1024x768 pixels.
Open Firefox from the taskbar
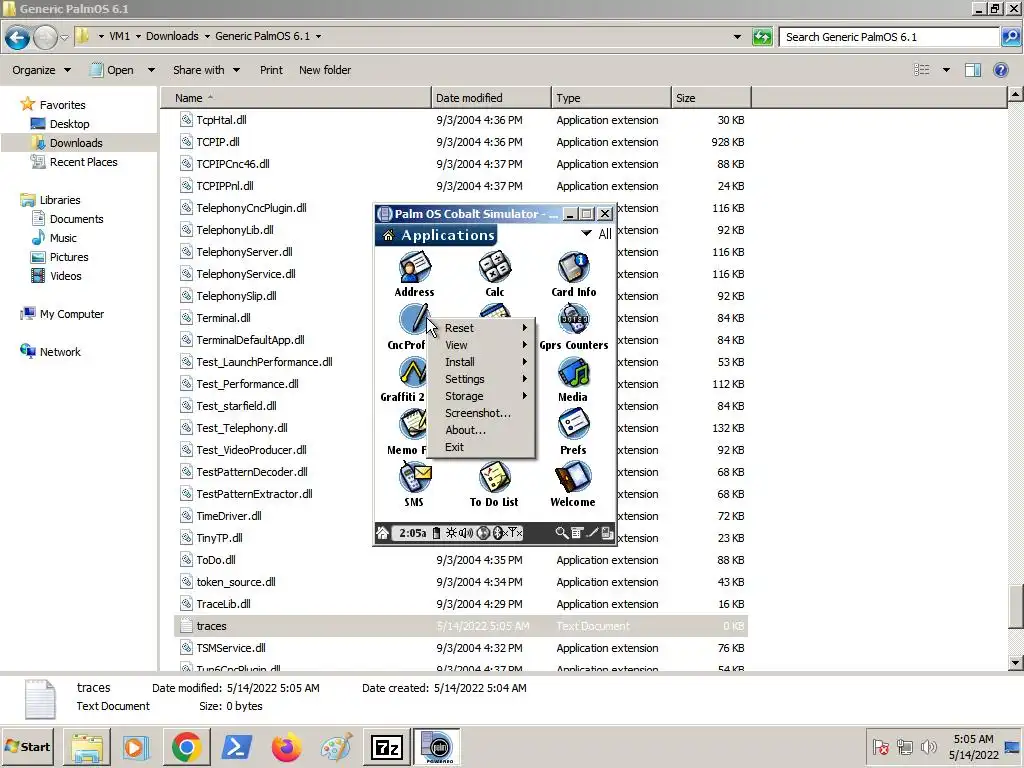(286, 747)
